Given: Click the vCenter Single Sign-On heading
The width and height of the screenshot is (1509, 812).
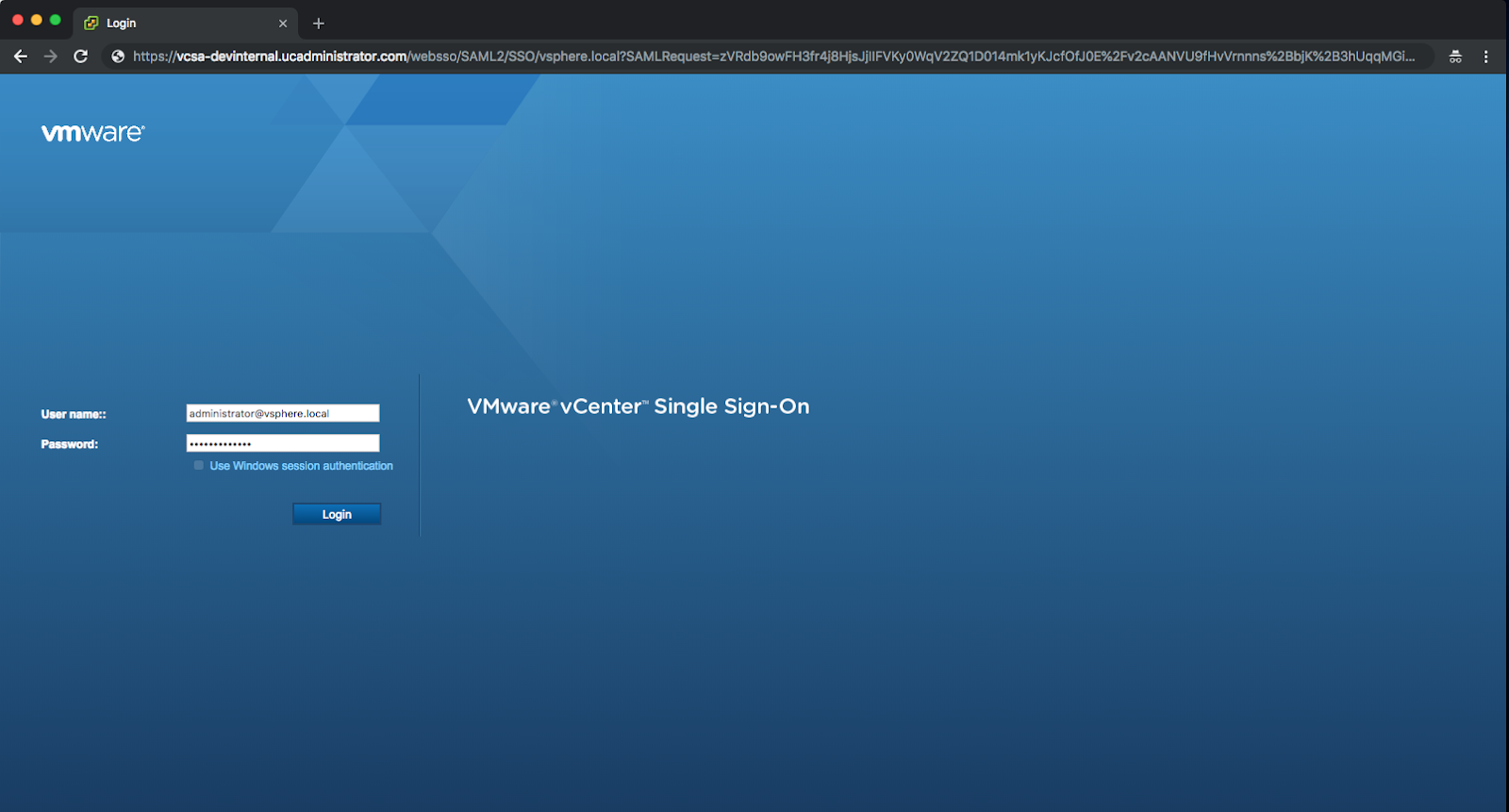Looking at the screenshot, I should [x=638, y=406].
